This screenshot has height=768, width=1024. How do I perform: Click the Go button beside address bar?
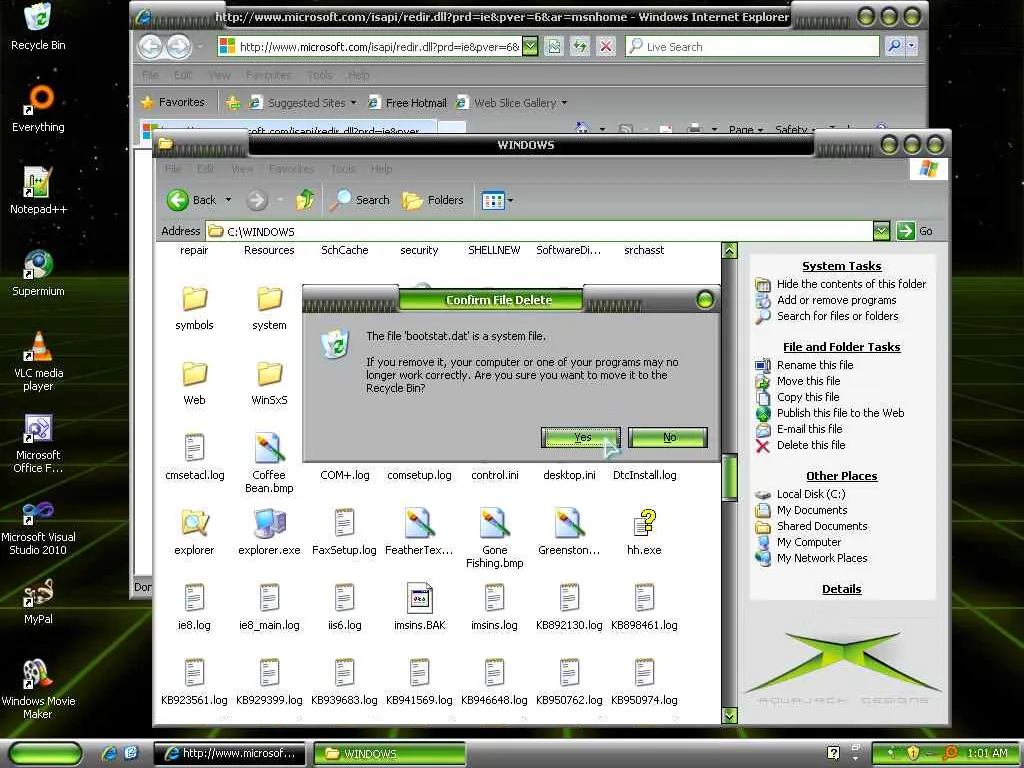pyautogui.click(x=916, y=231)
